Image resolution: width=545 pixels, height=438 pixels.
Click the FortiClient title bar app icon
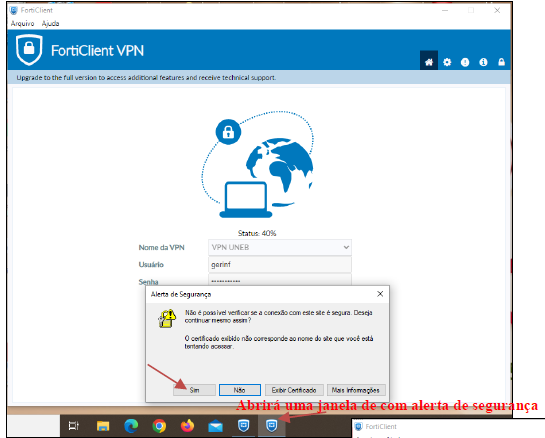click(x=14, y=10)
